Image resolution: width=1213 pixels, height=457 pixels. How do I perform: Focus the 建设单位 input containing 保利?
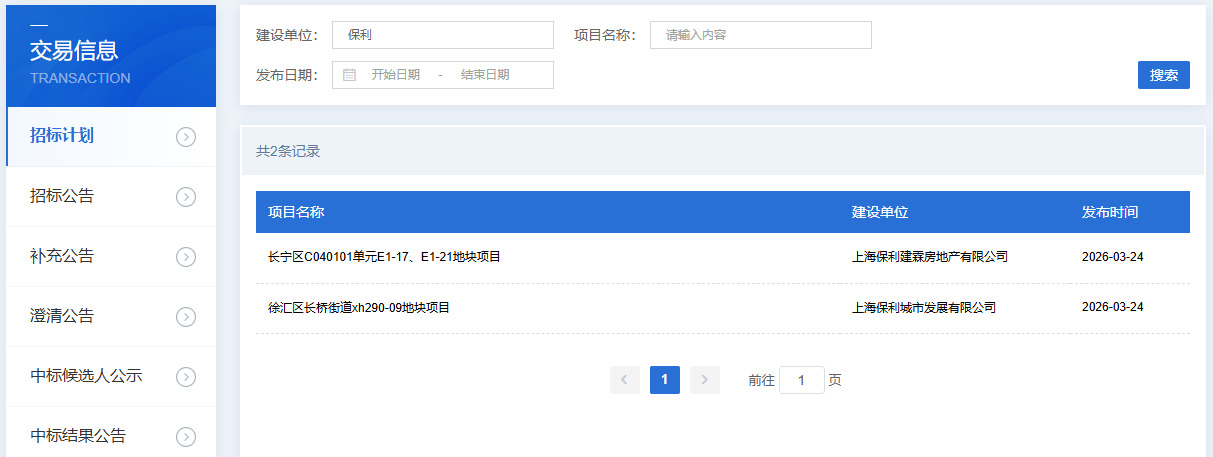[x=442, y=35]
